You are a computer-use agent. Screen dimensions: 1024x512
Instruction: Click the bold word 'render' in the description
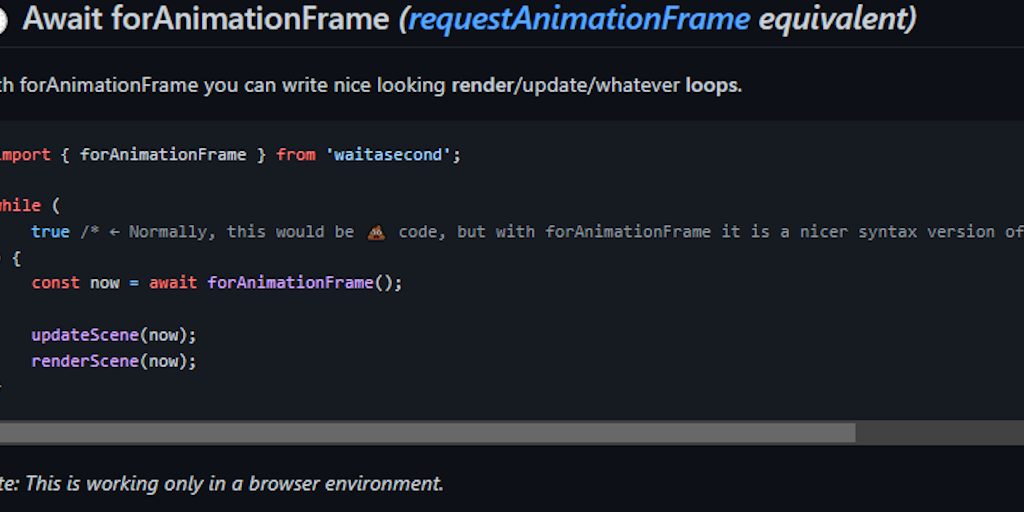(482, 85)
